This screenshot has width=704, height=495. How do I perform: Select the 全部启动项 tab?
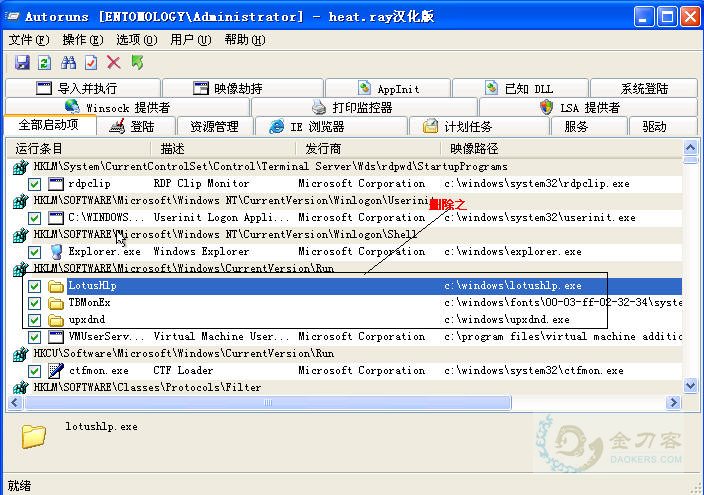click(x=50, y=125)
